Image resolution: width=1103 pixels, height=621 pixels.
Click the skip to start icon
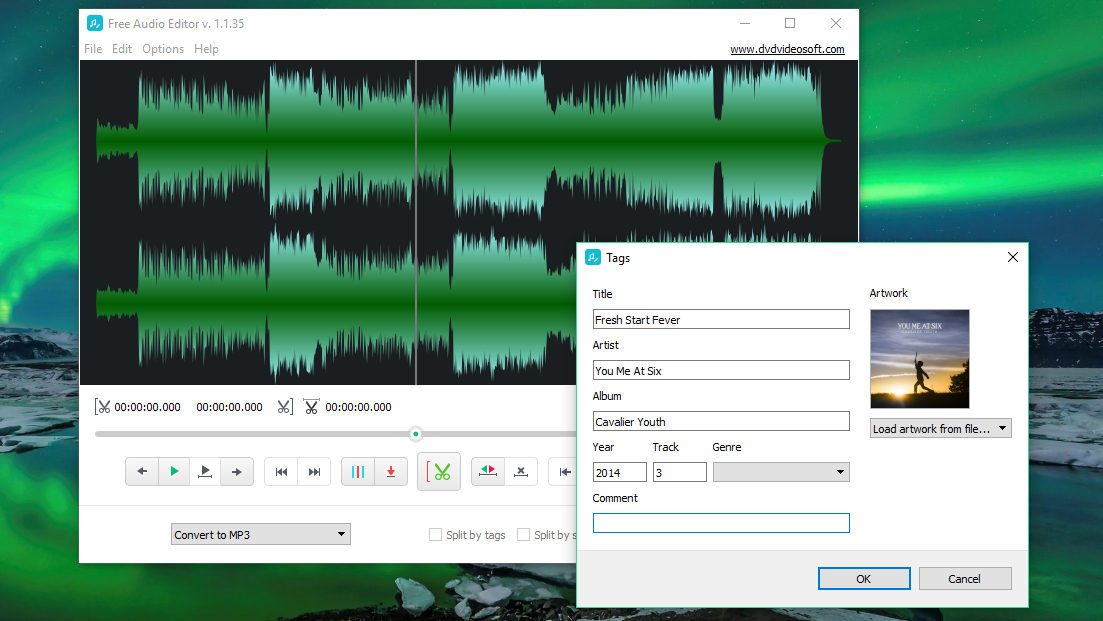[281, 471]
